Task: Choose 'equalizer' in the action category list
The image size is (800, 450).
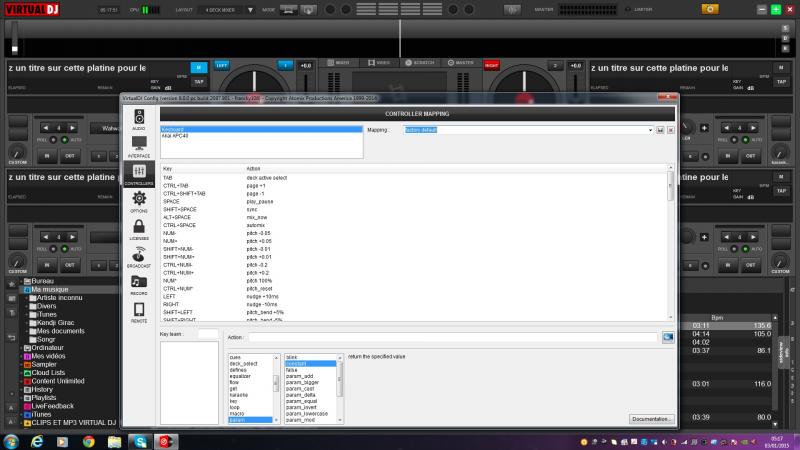Action: (243, 375)
